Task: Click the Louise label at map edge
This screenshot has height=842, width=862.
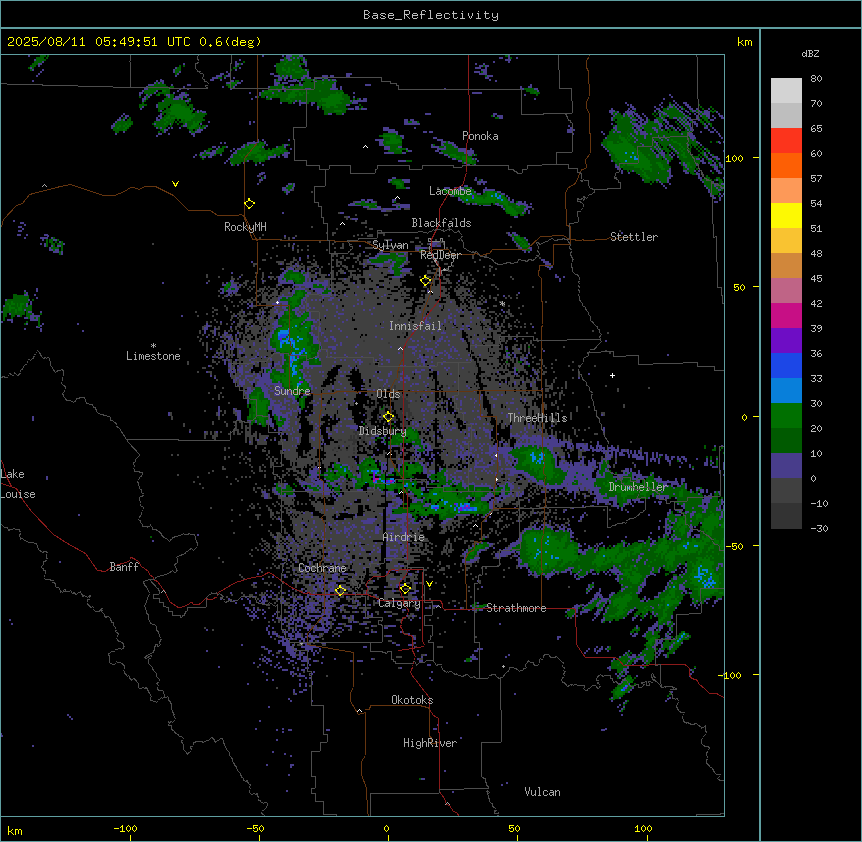Action: click(18, 494)
